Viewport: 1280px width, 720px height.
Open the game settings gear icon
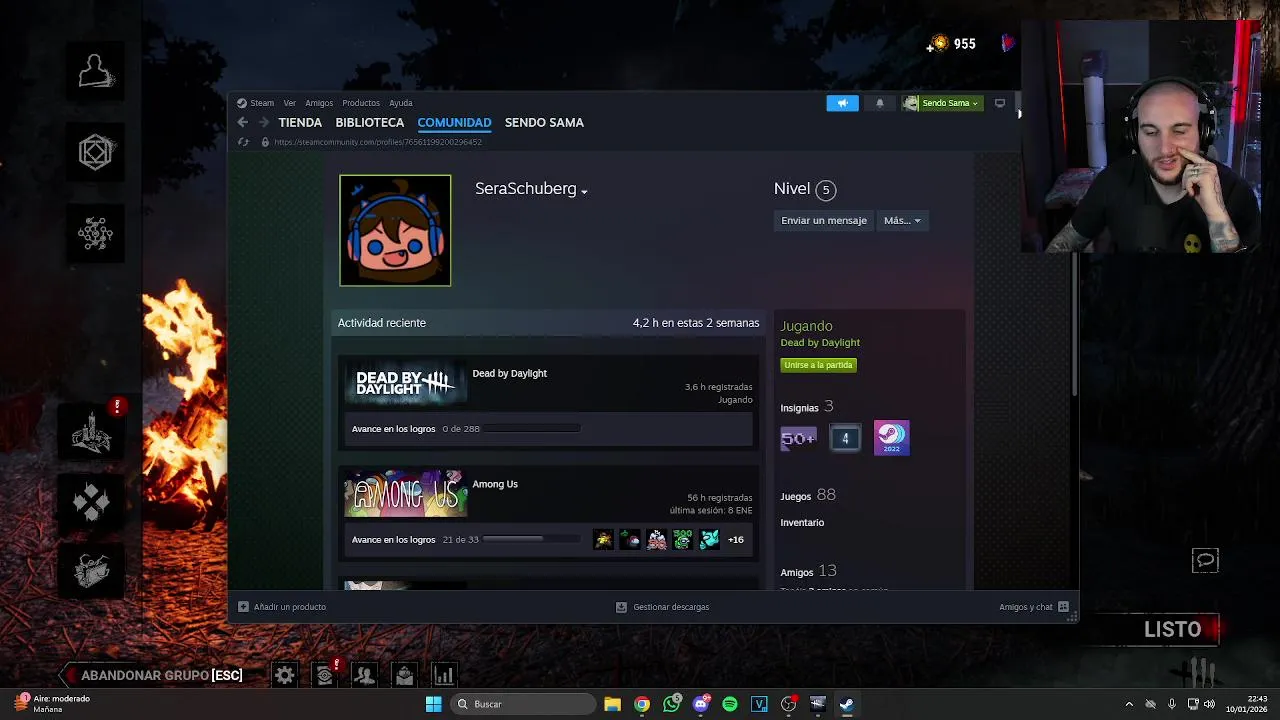coord(285,676)
